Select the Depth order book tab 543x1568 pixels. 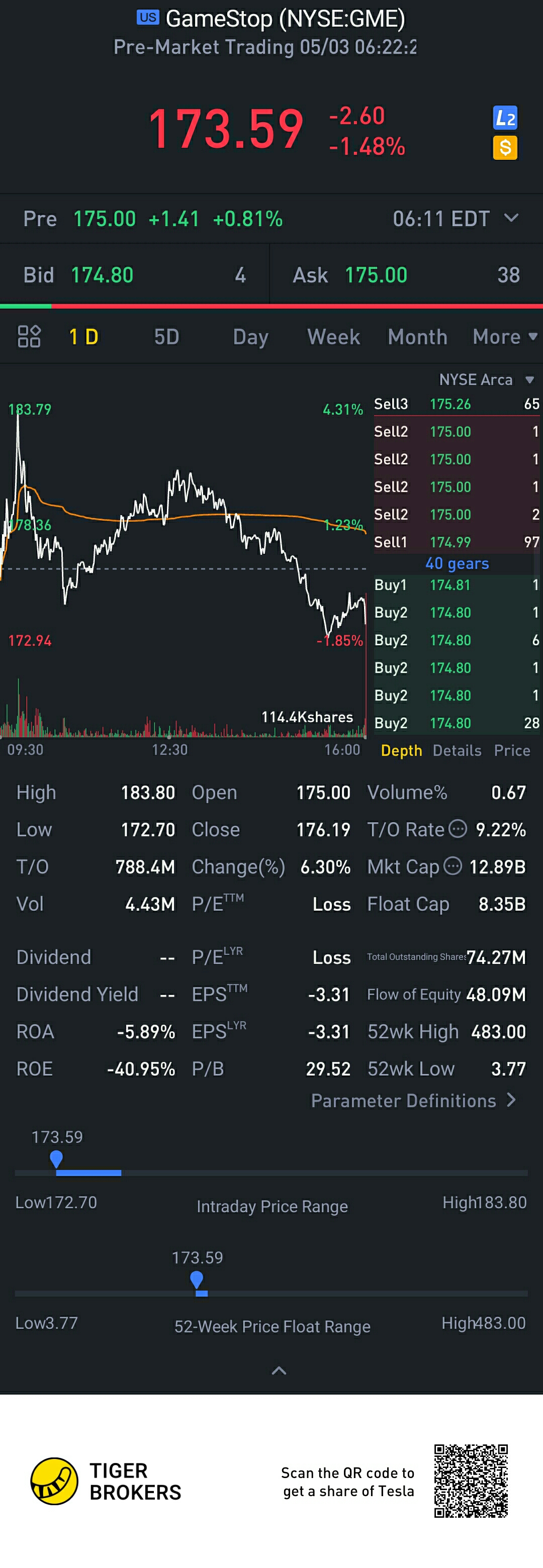point(401,750)
